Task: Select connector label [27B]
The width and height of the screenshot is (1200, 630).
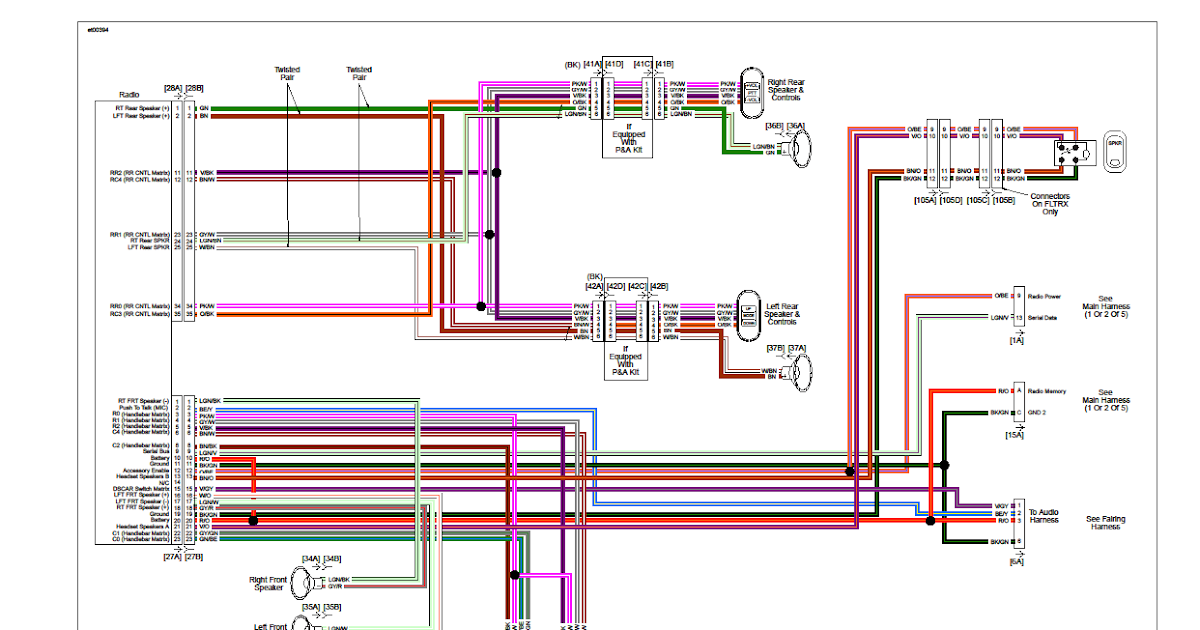Action: [x=194, y=555]
